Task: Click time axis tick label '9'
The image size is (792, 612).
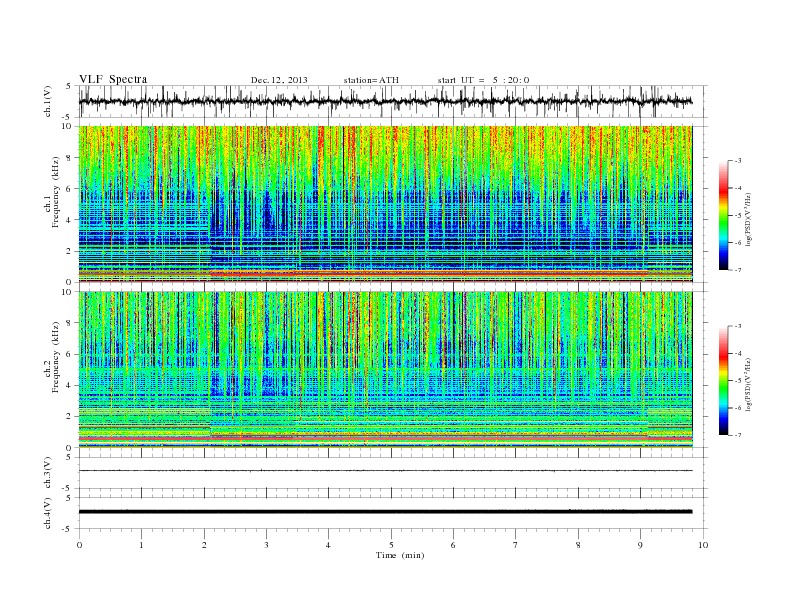Action: coord(640,545)
